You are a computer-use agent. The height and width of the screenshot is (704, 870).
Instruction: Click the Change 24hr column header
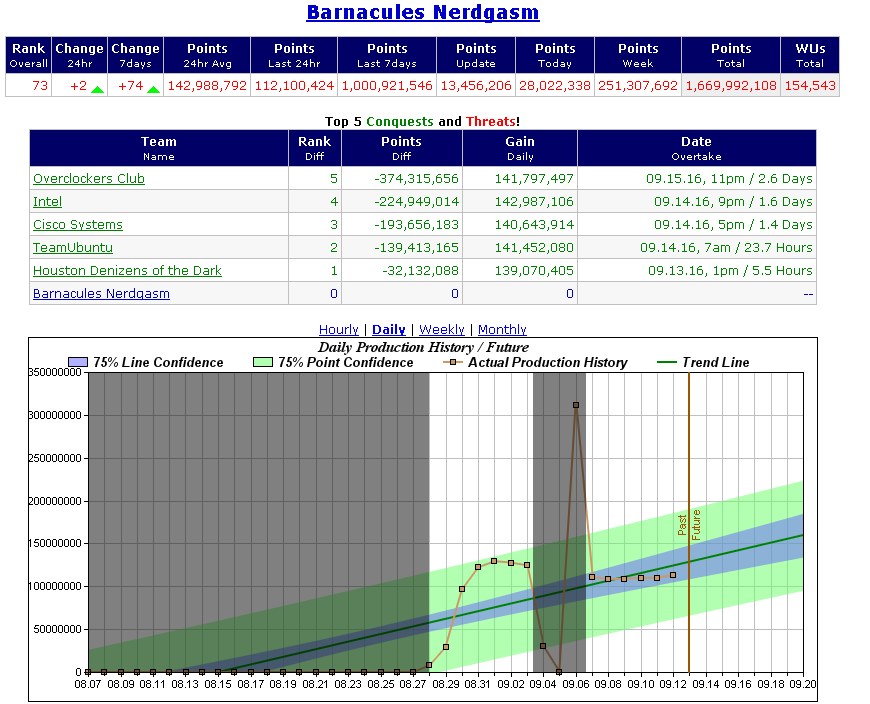point(79,55)
